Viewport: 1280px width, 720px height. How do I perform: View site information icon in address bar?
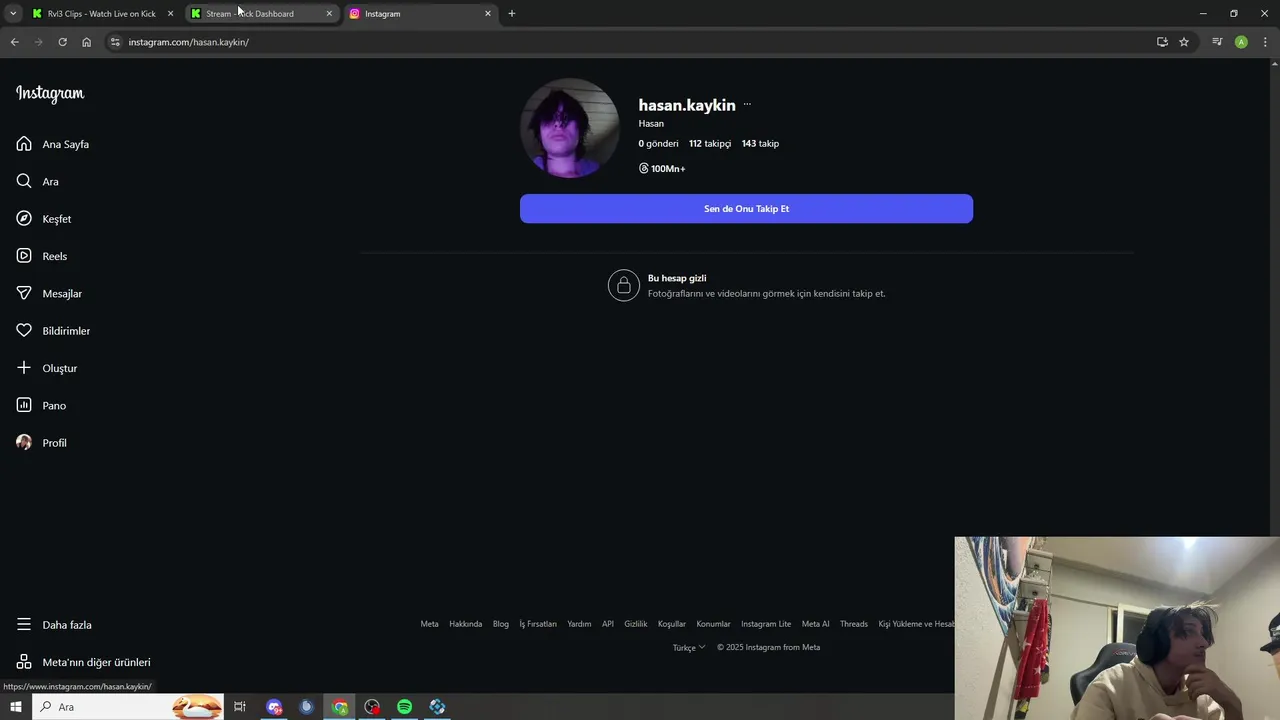tap(115, 42)
